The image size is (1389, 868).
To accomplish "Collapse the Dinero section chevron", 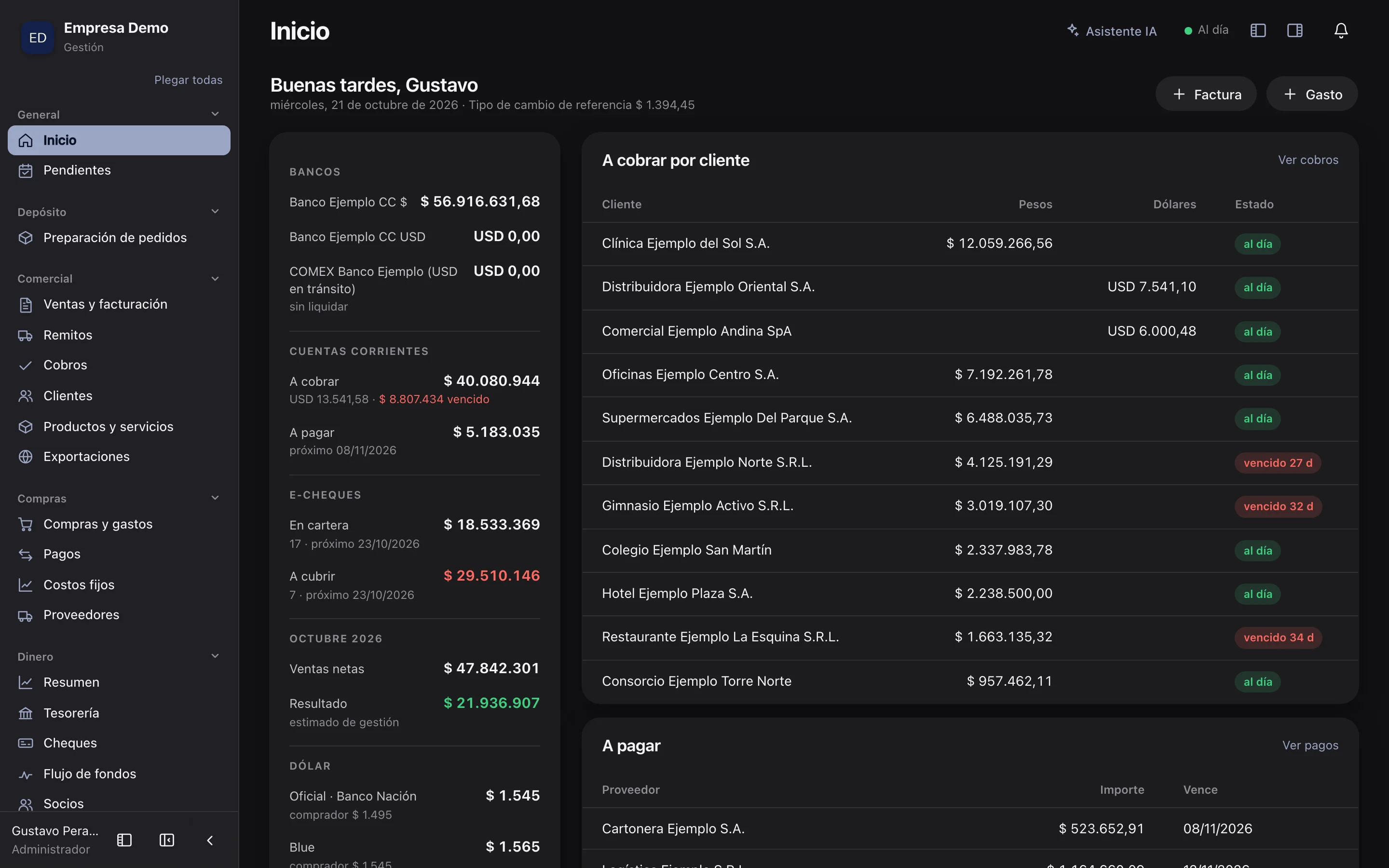I will coord(215,656).
